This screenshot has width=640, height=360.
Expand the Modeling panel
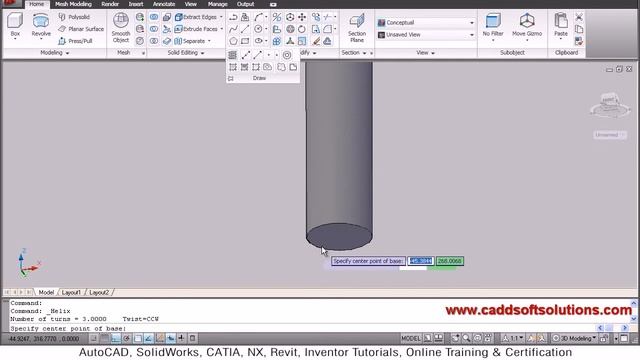[55, 53]
